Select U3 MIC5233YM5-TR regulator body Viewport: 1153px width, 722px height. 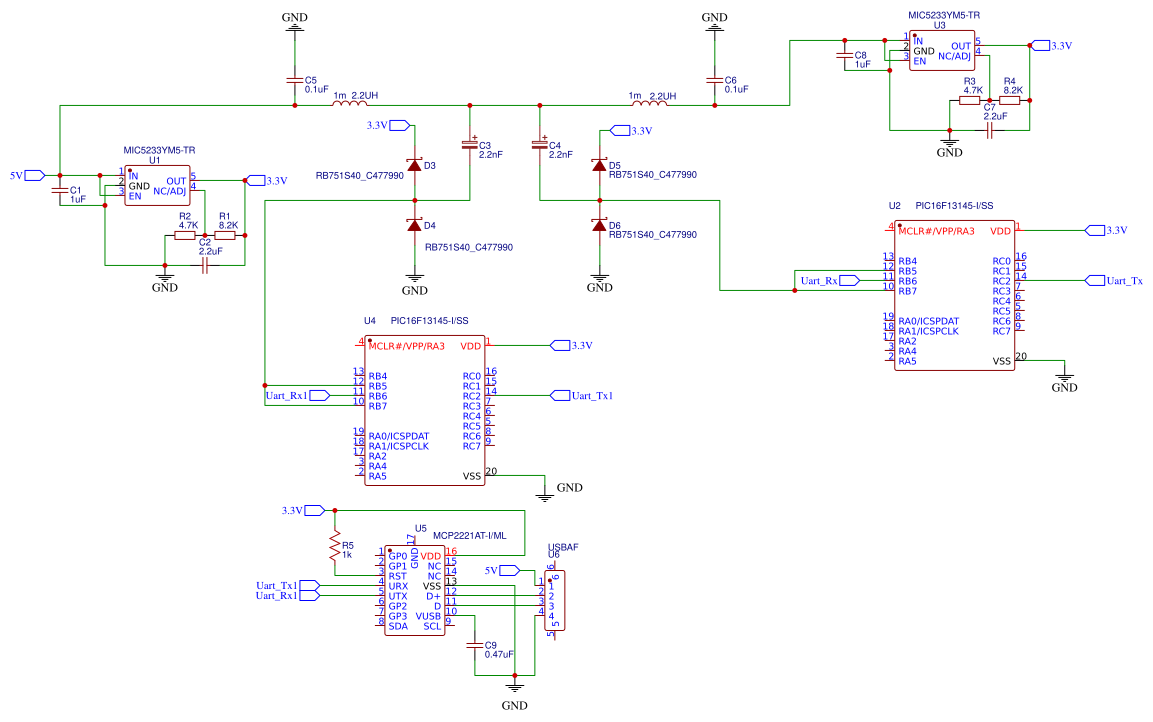point(942,50)
